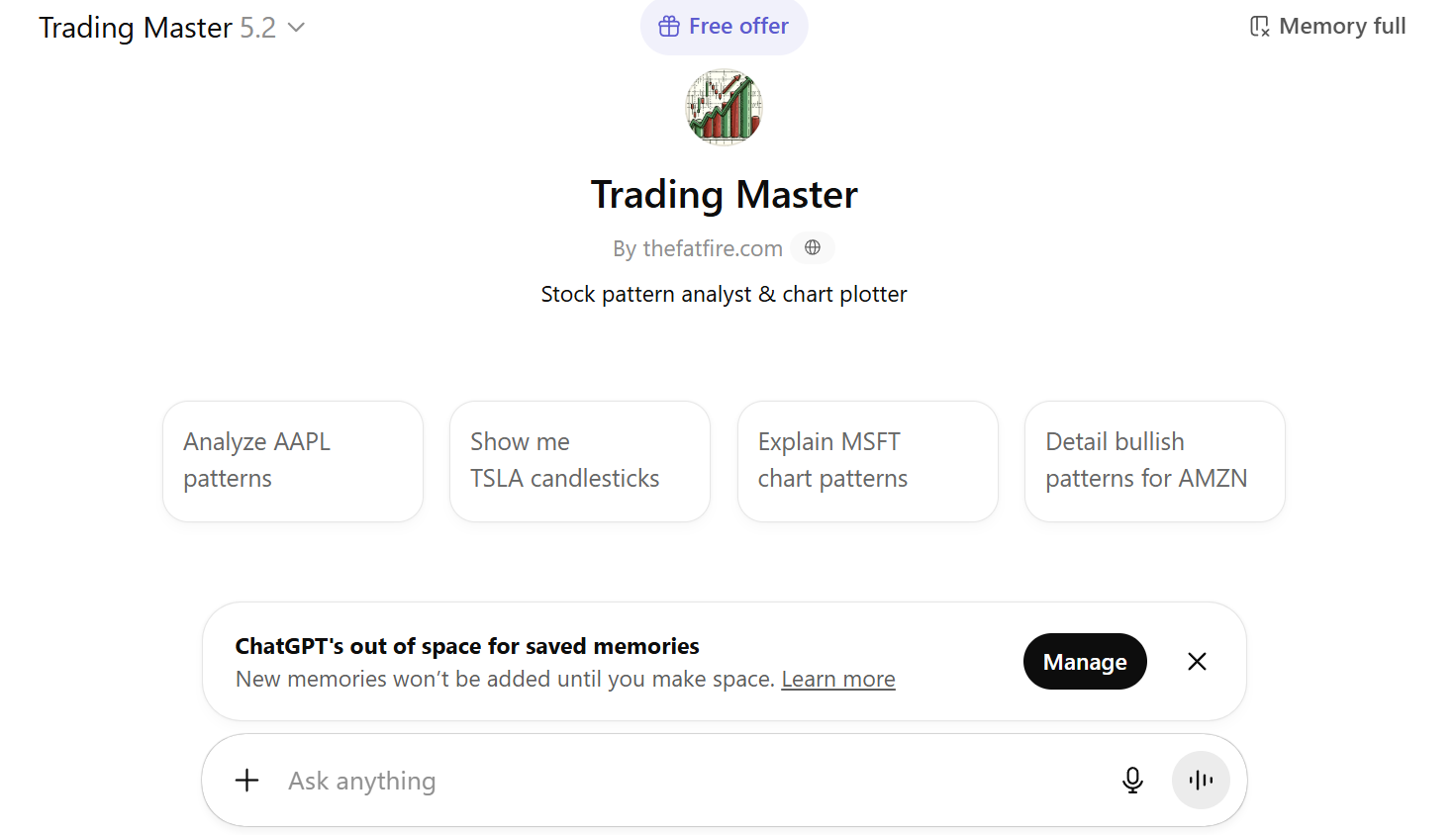Launch voice mode from the waveform icon
Screen dimensions: 1456x835
point(1201,780)
